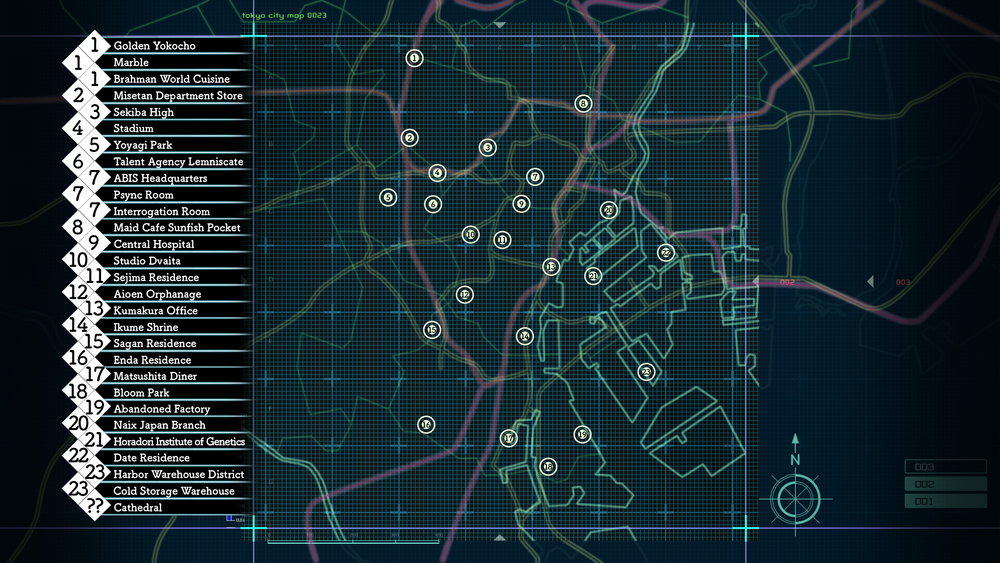
Task: Choose map marker 4 for the Stadium
Action: pos(437,173)
